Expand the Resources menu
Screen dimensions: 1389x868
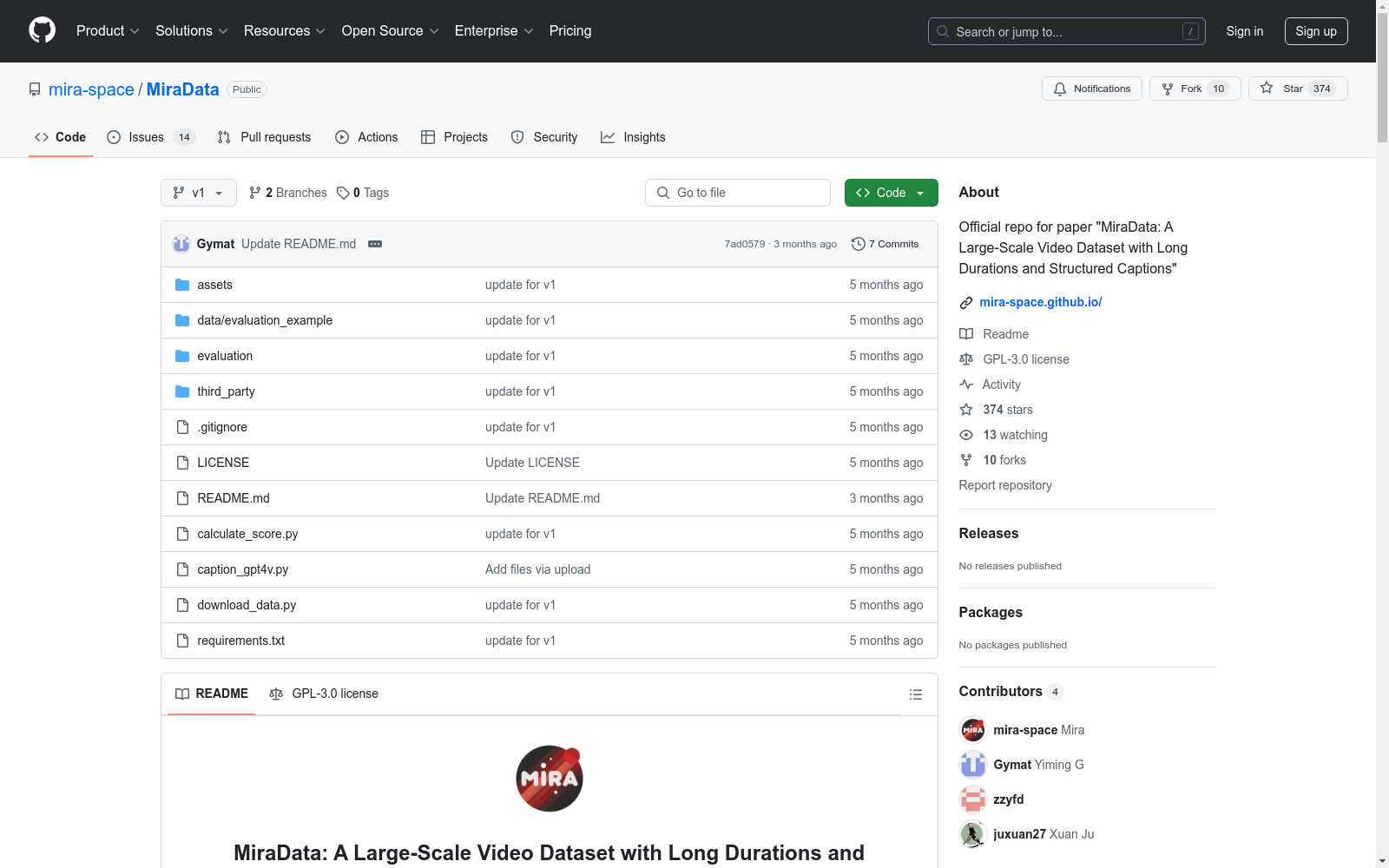tap(285, 31)
